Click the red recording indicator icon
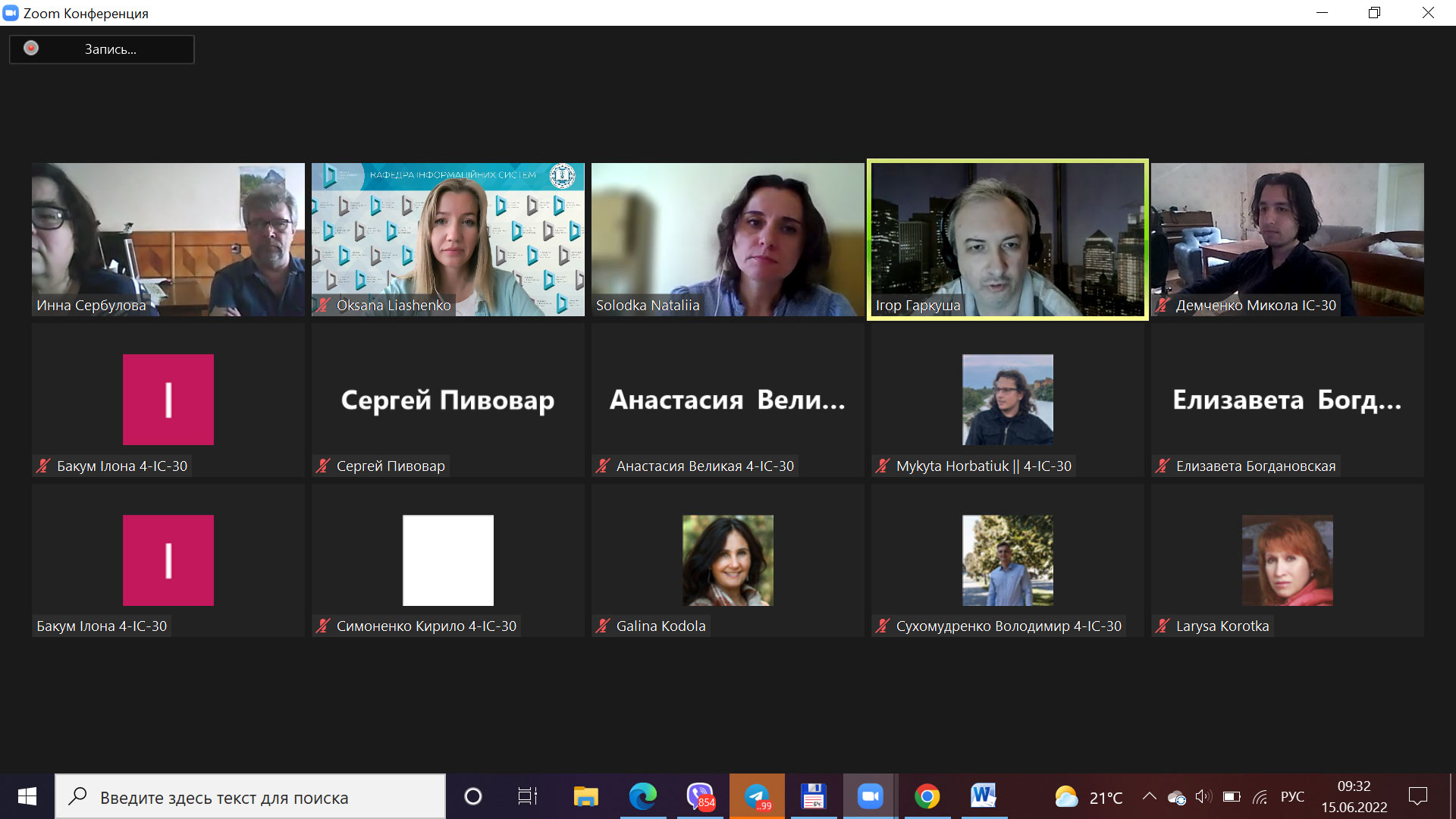 coord(31,49)
